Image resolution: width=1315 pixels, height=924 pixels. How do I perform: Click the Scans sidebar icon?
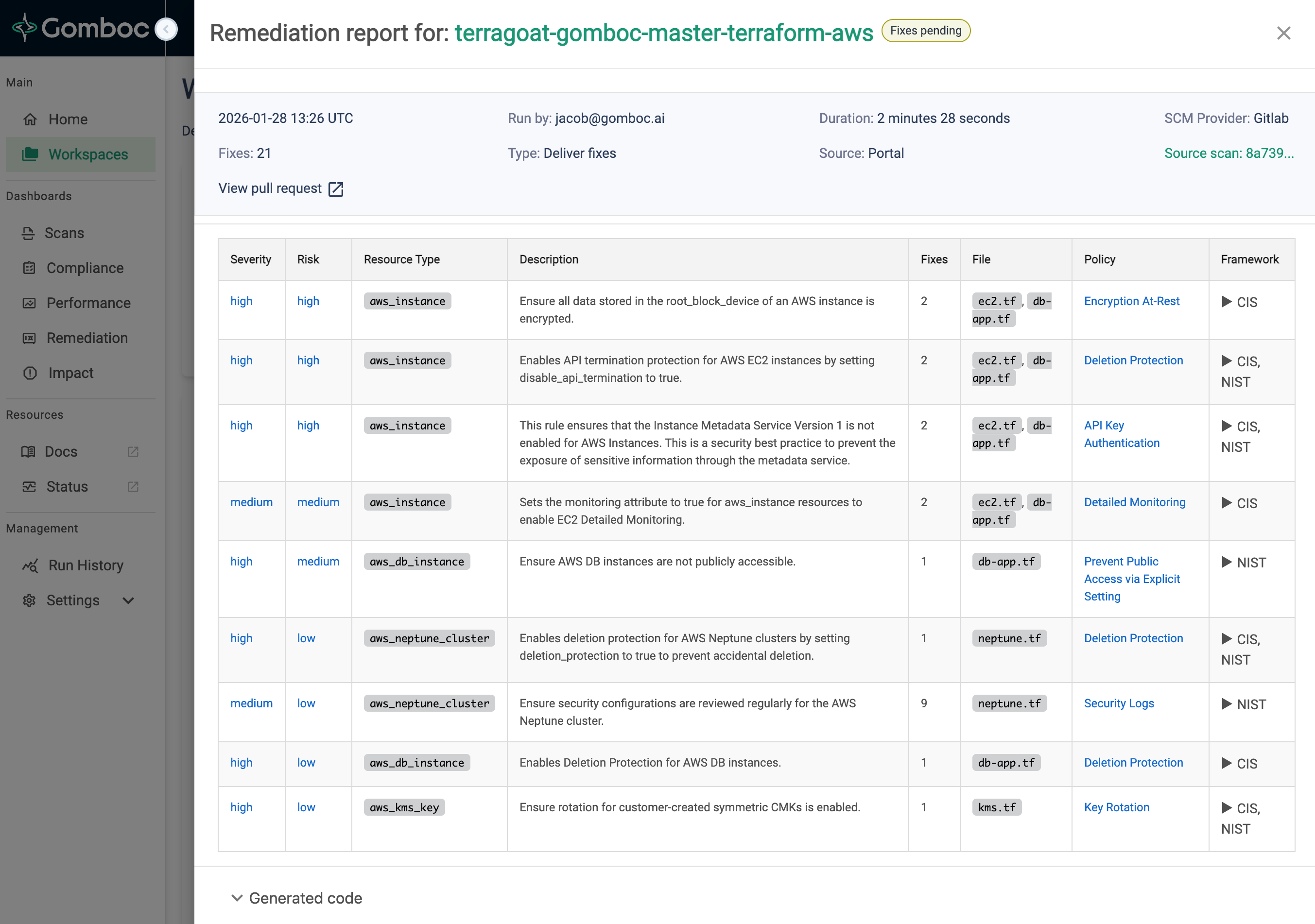[28, 233]
